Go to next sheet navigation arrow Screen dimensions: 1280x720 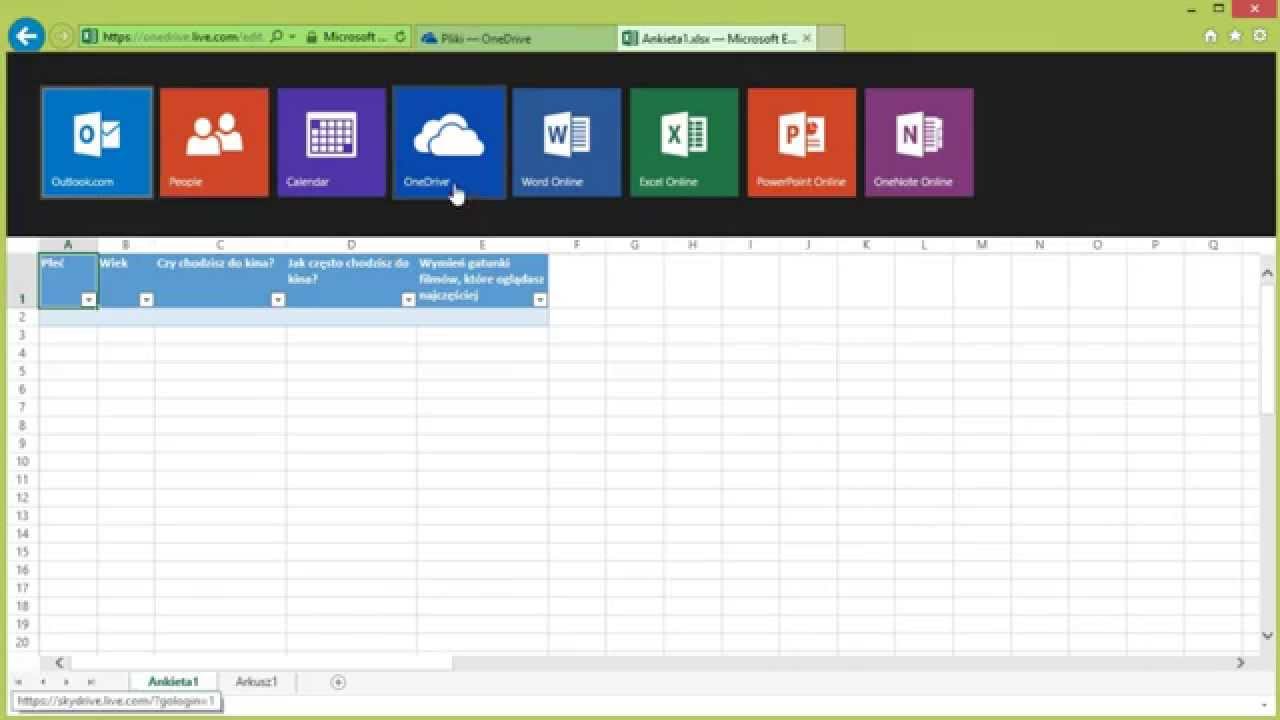[x=66, y=682]
